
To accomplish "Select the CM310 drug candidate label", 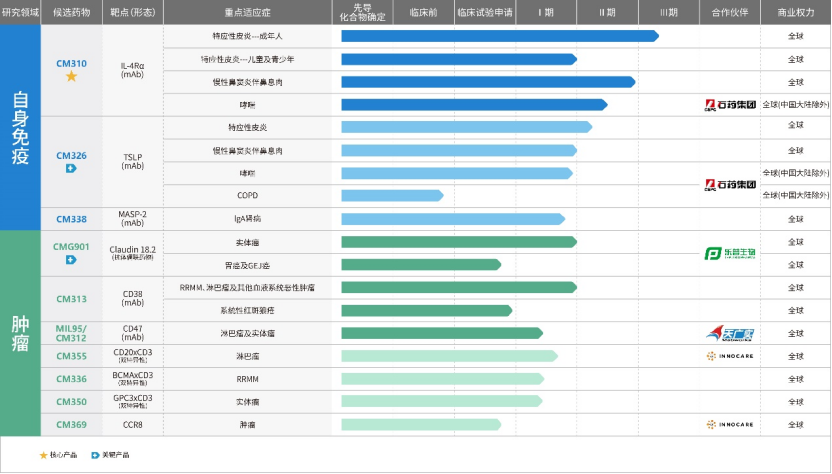I will (71, 64).
